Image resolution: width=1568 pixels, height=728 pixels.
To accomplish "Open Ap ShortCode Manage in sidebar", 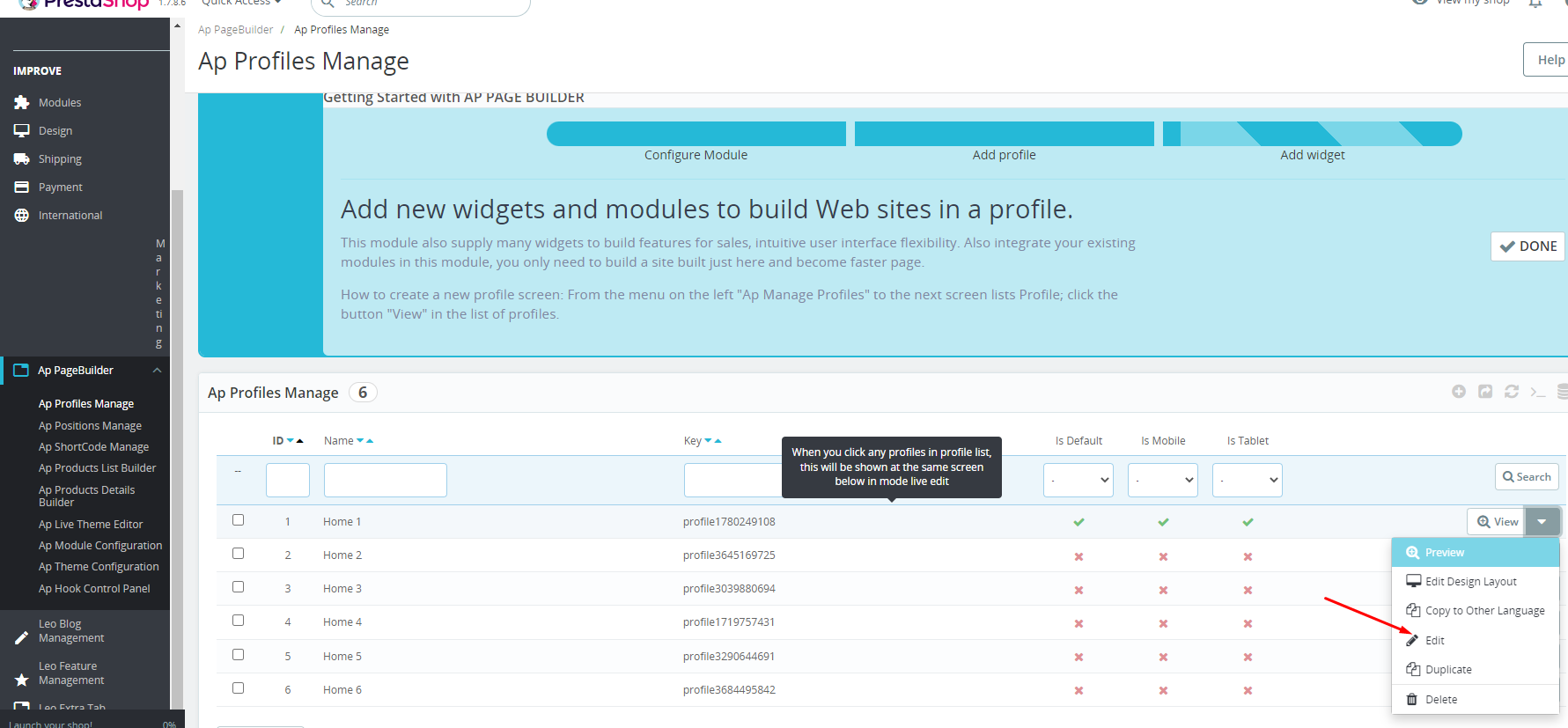I will (93, 447).
